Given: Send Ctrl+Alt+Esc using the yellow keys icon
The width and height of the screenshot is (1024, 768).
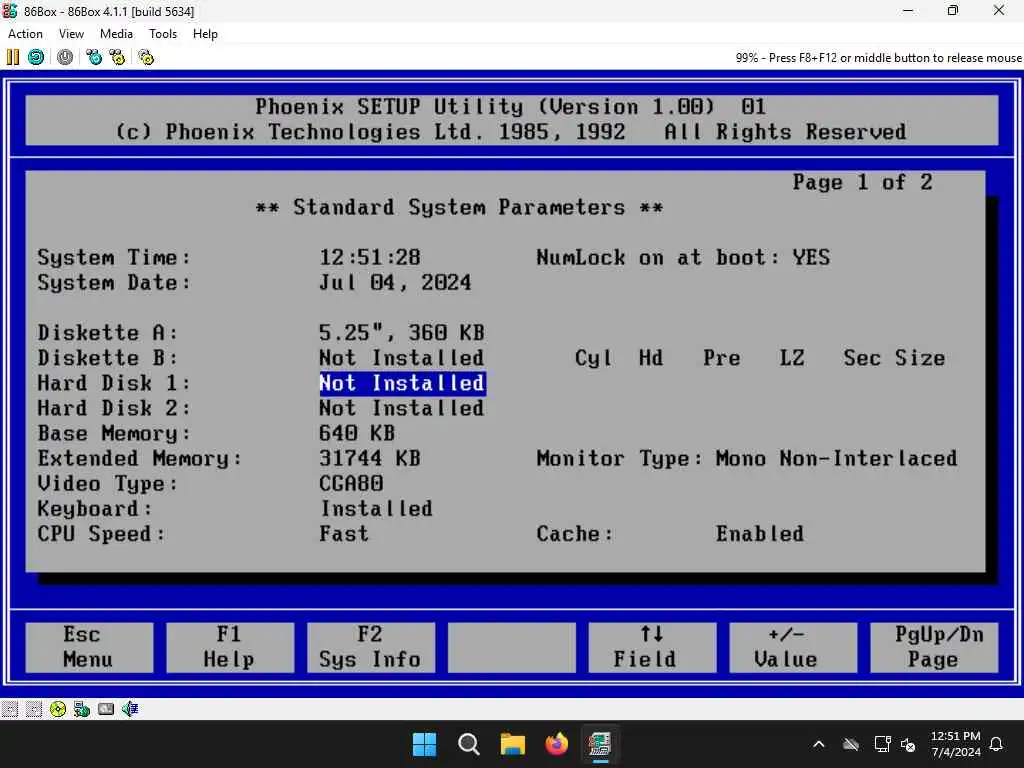Looking at the screenshot, I should (x=118, y=57).
